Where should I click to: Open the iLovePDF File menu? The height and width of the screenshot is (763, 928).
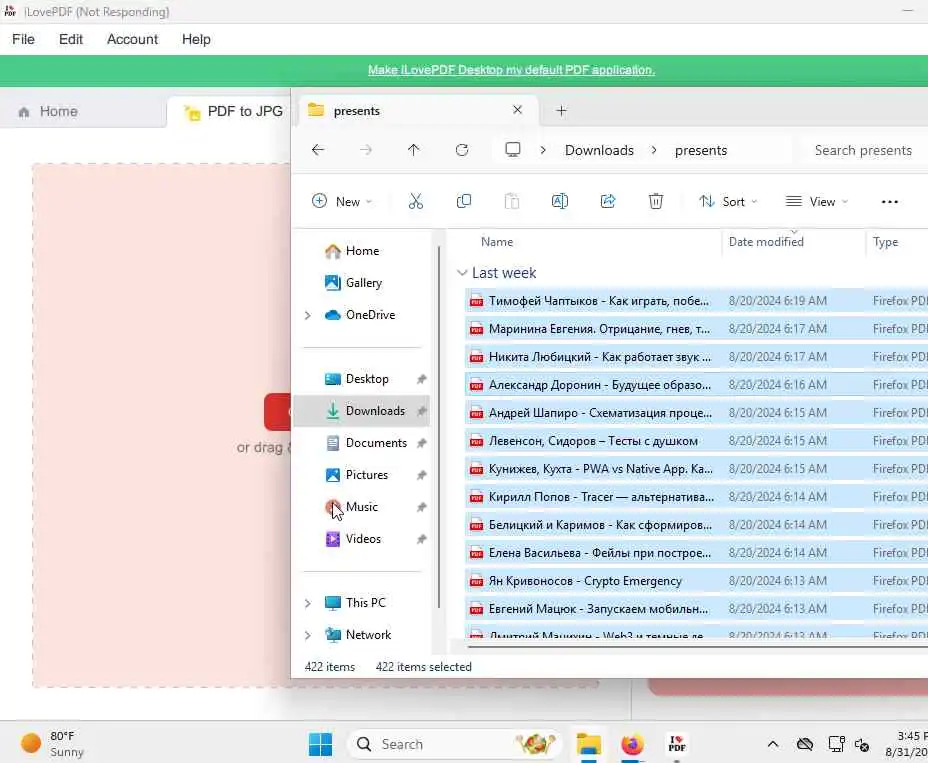tap(23, 39)
